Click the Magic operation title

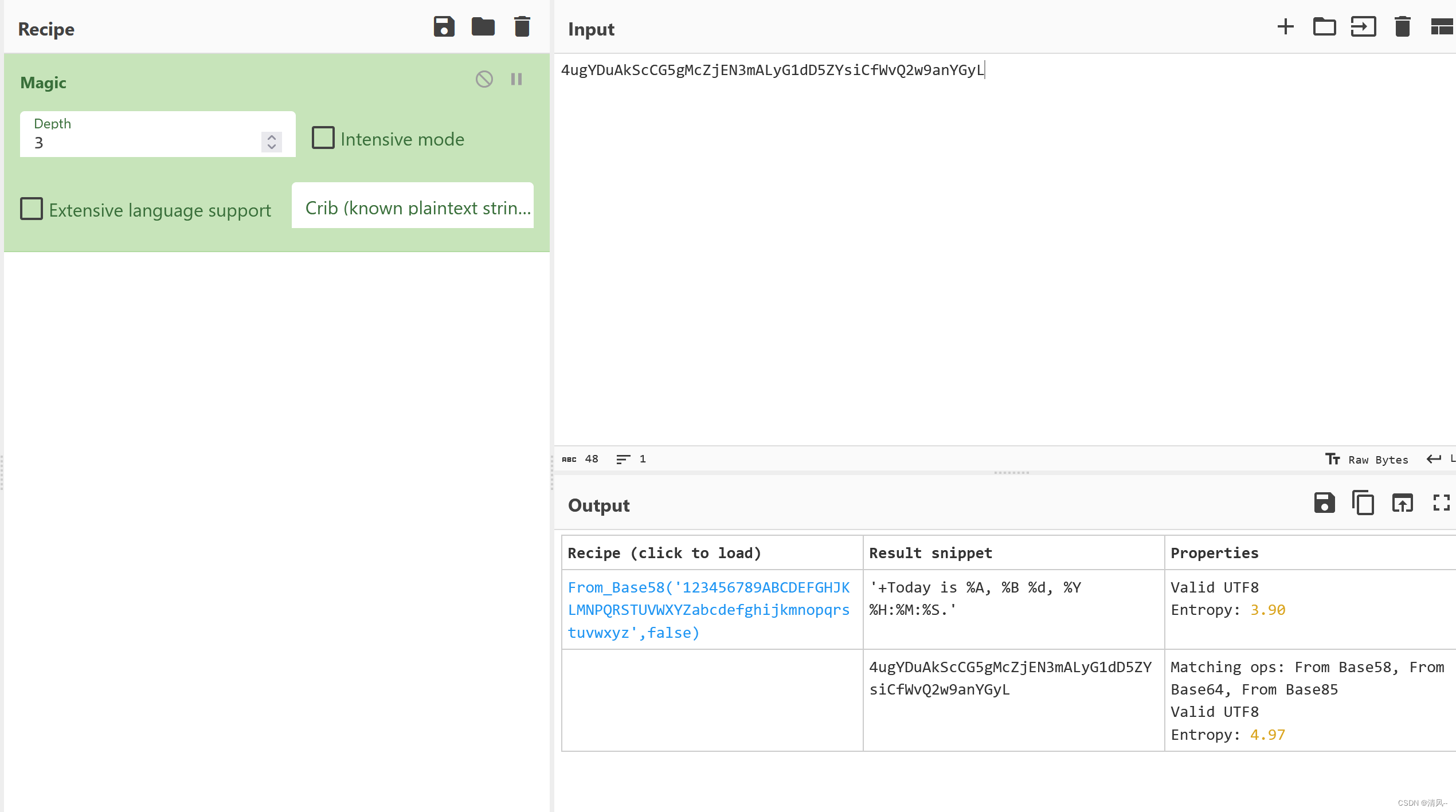point(44,83)
